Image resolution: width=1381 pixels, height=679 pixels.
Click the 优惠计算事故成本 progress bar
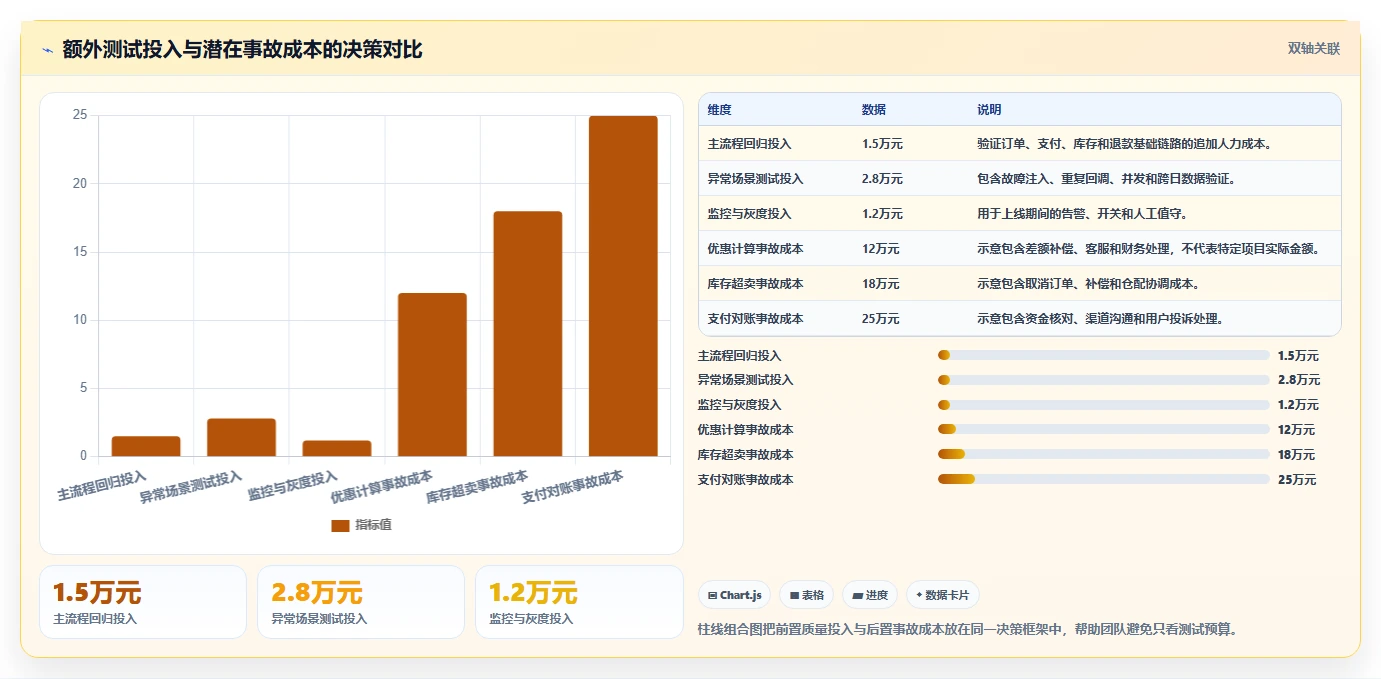(x=1104, y=430)
